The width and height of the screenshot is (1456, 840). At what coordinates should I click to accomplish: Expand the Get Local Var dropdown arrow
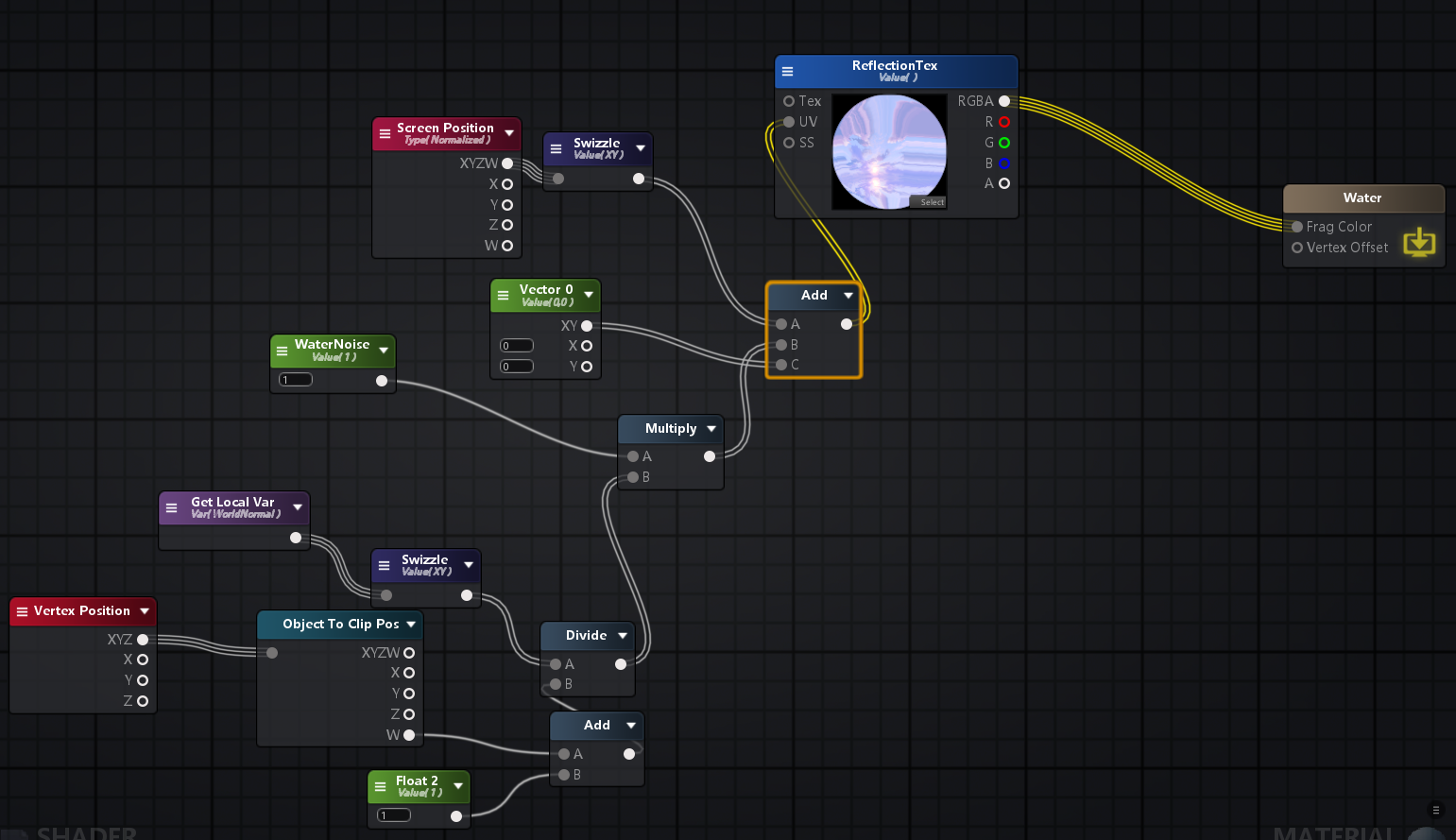click(x=298, y=507)
